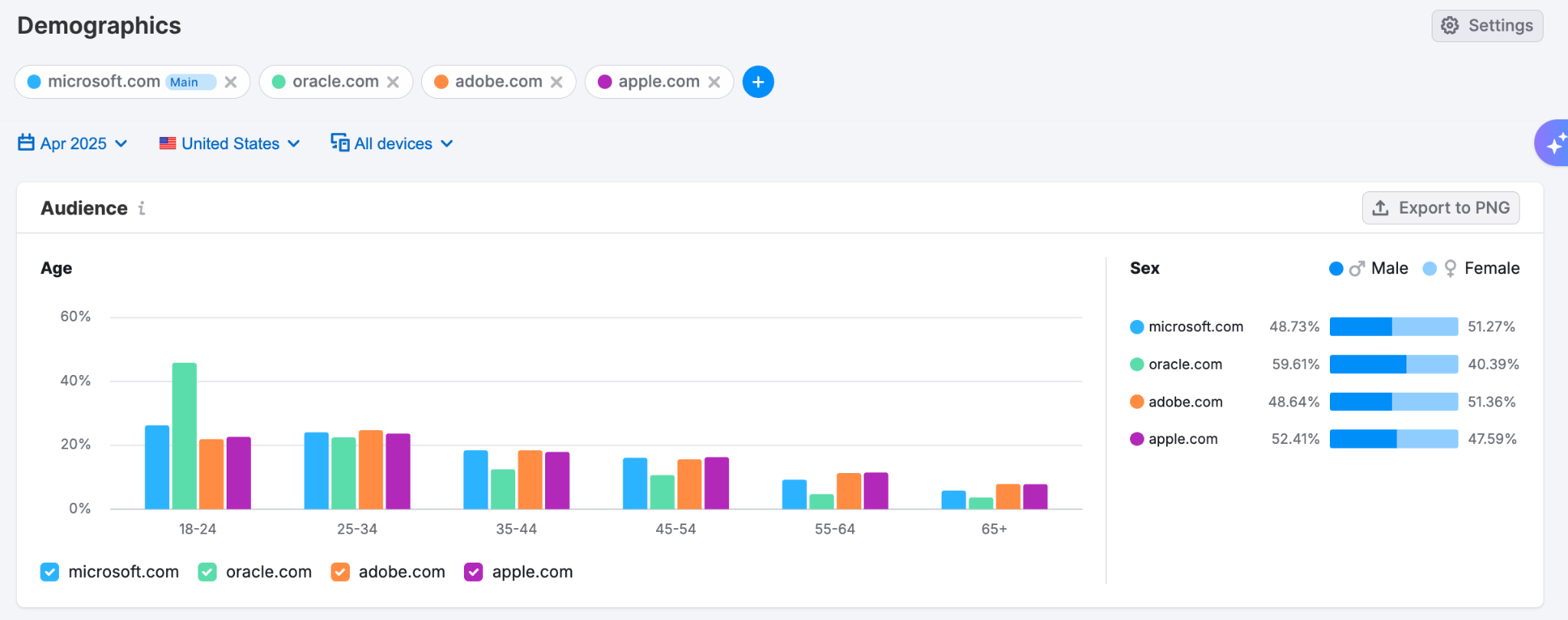Export the Audience chart to PNG
Screen dimensions: 1568x620
pyautogui.click(x=1441, y=208)
